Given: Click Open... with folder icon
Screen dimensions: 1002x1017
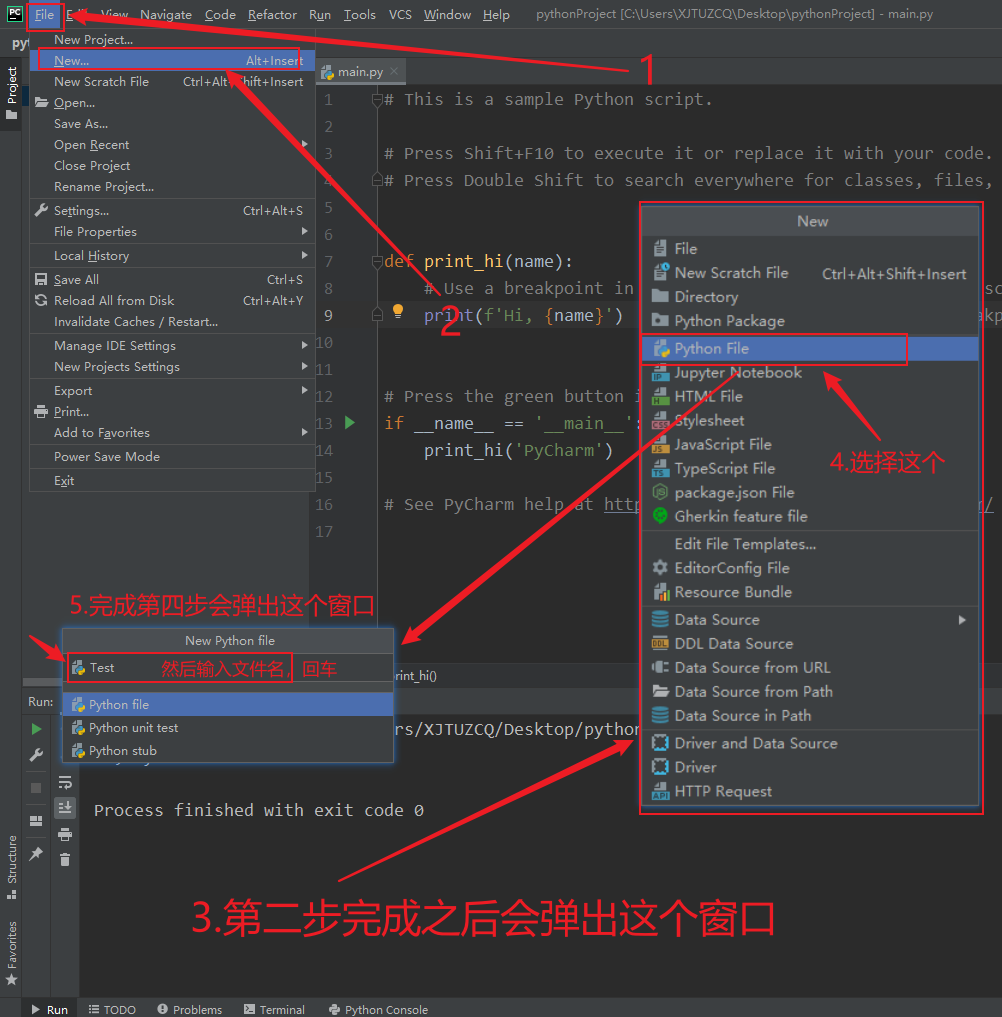Looking at the screenshot, I should coord(173,102).
